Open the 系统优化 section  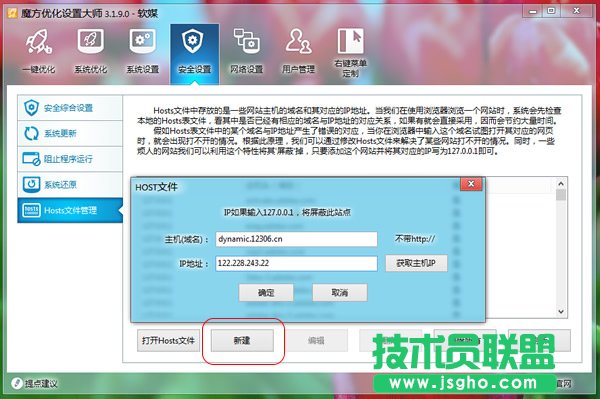[91, 51]
